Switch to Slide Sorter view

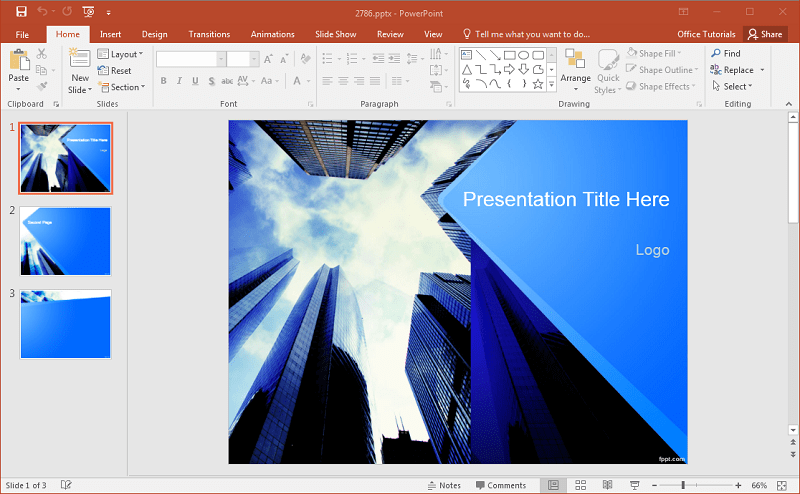[x=580, y=485]
